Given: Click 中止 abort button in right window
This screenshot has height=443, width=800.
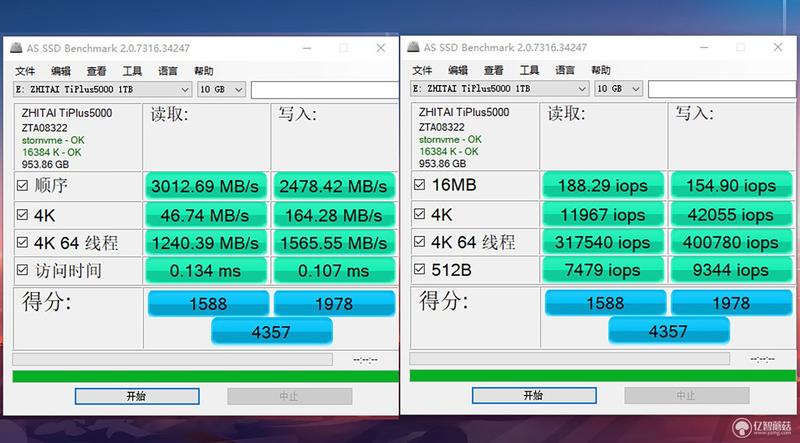Looking at the screenshot, I should [687, 395].
